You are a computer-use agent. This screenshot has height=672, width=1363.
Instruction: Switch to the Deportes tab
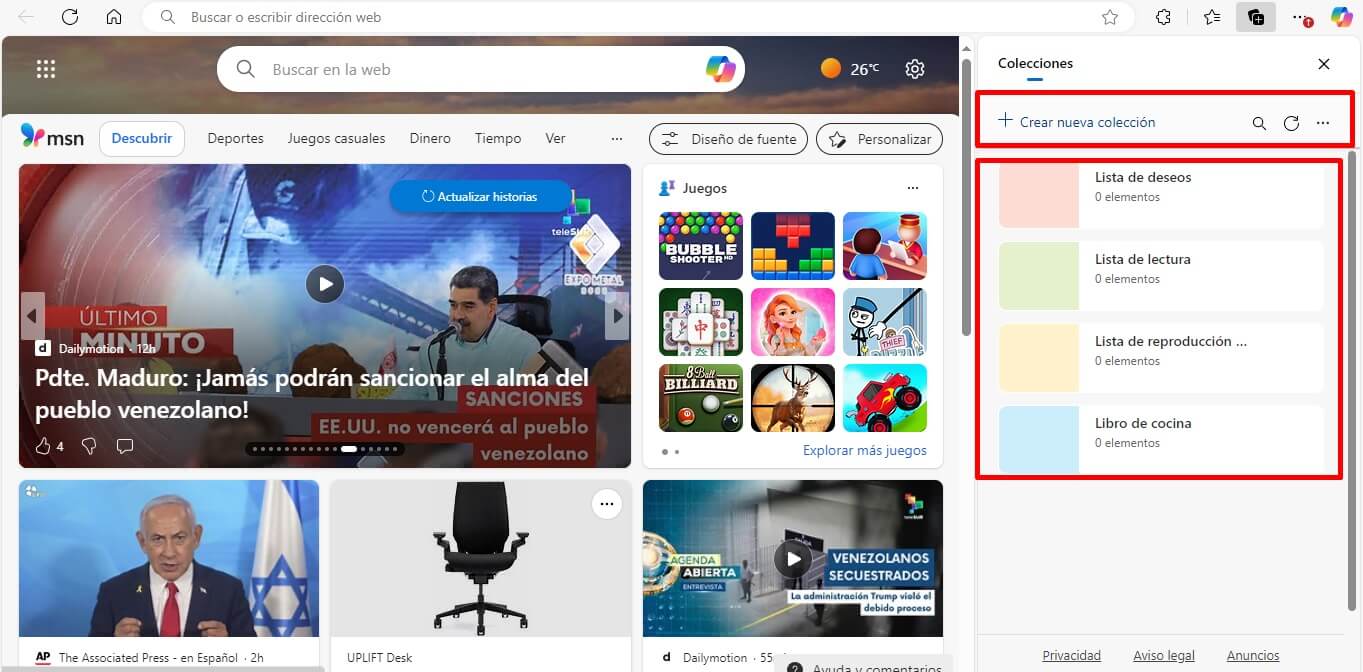click(x=235, y=139)
